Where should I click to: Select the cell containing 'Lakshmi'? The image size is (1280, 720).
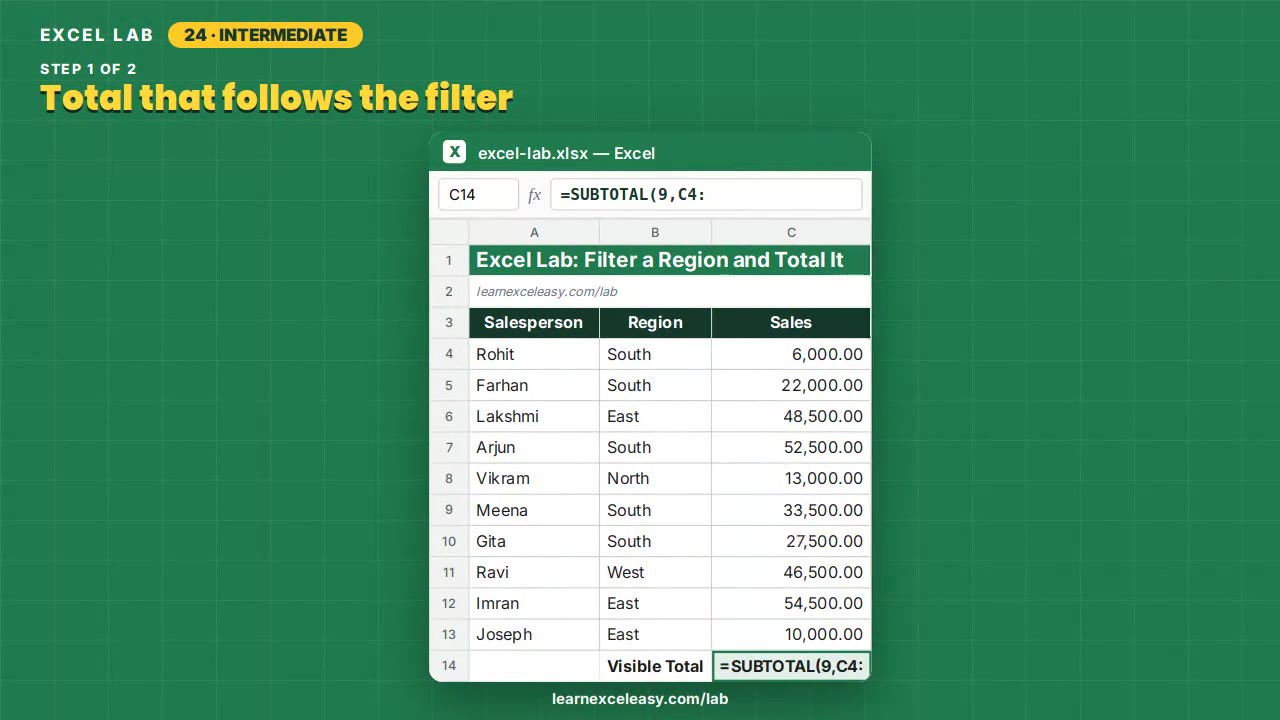coord(534,416)
